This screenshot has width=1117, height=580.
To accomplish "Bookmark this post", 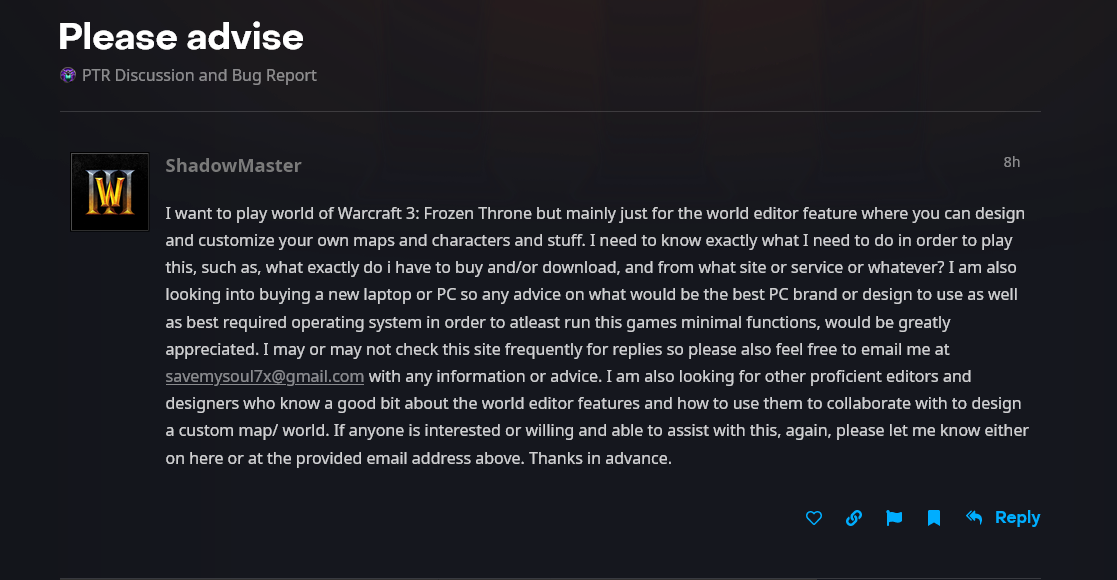I will (934, 518).
